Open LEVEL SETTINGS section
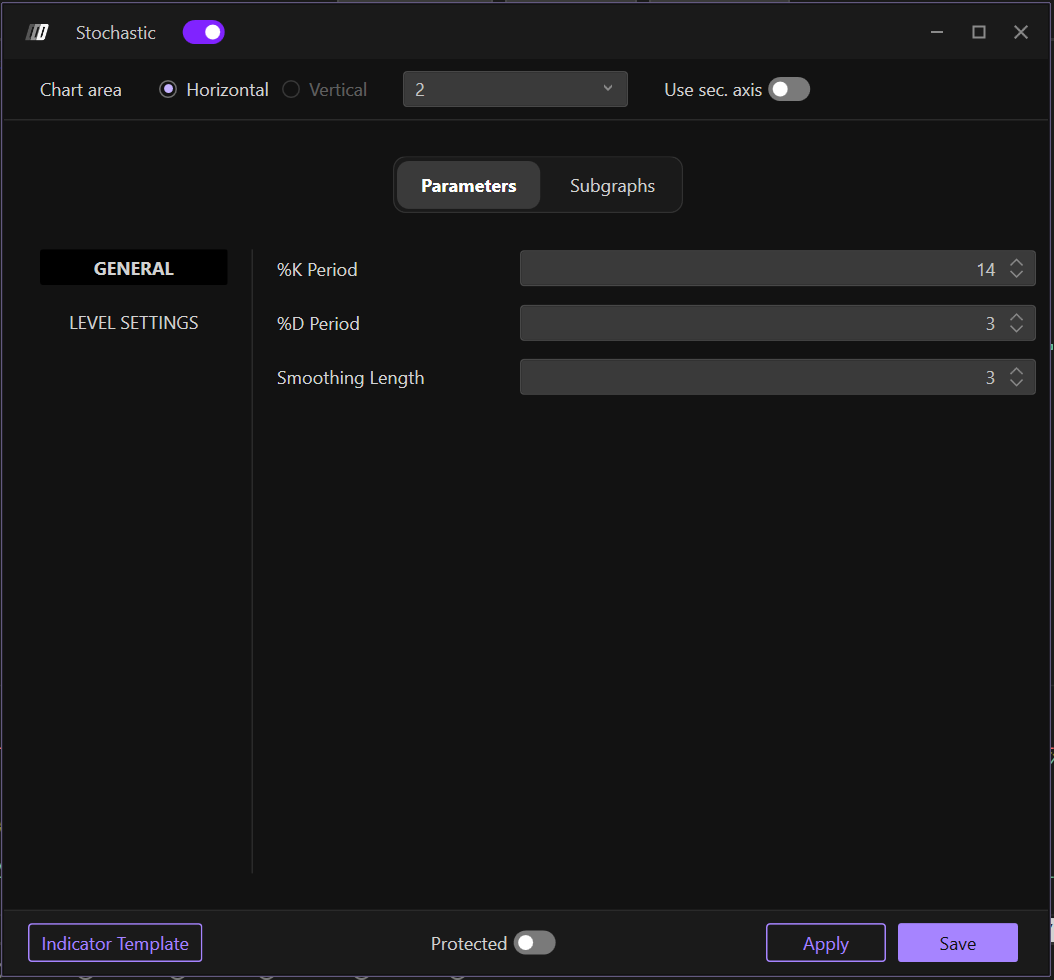Viewport: 1054px width, 980px height. [134, 323]
